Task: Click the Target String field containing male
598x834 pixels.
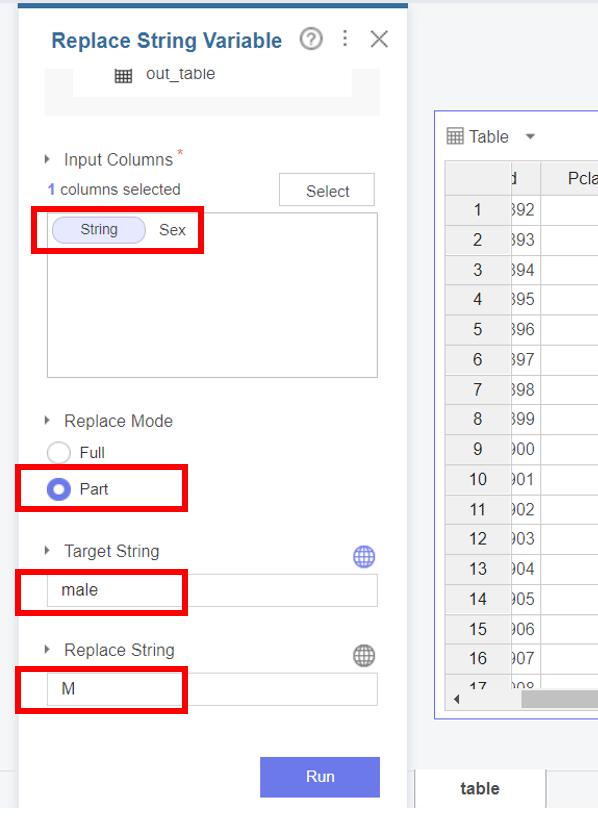Action: point(212,590)
